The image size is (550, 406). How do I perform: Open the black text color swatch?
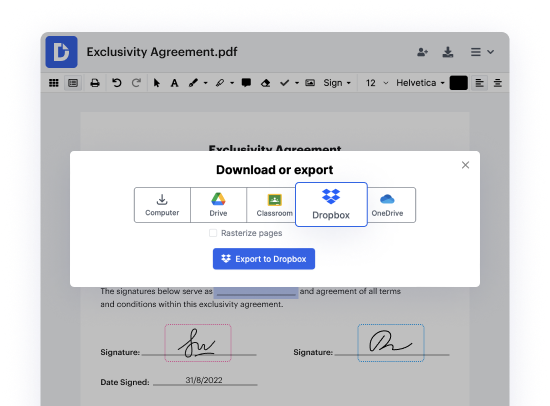click(x=458, y=83)
